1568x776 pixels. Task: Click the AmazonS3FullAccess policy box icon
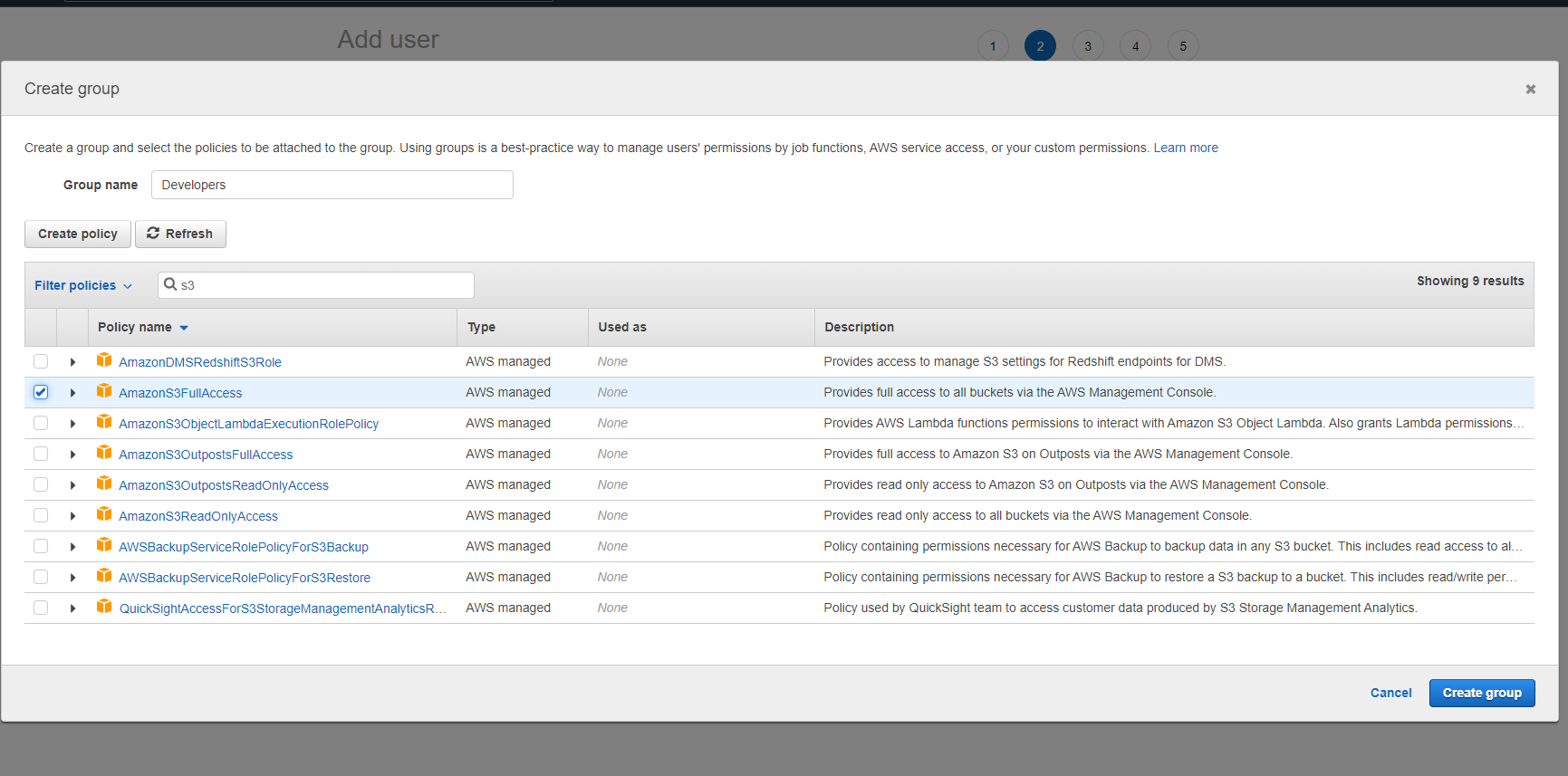[x=104, y=391]
